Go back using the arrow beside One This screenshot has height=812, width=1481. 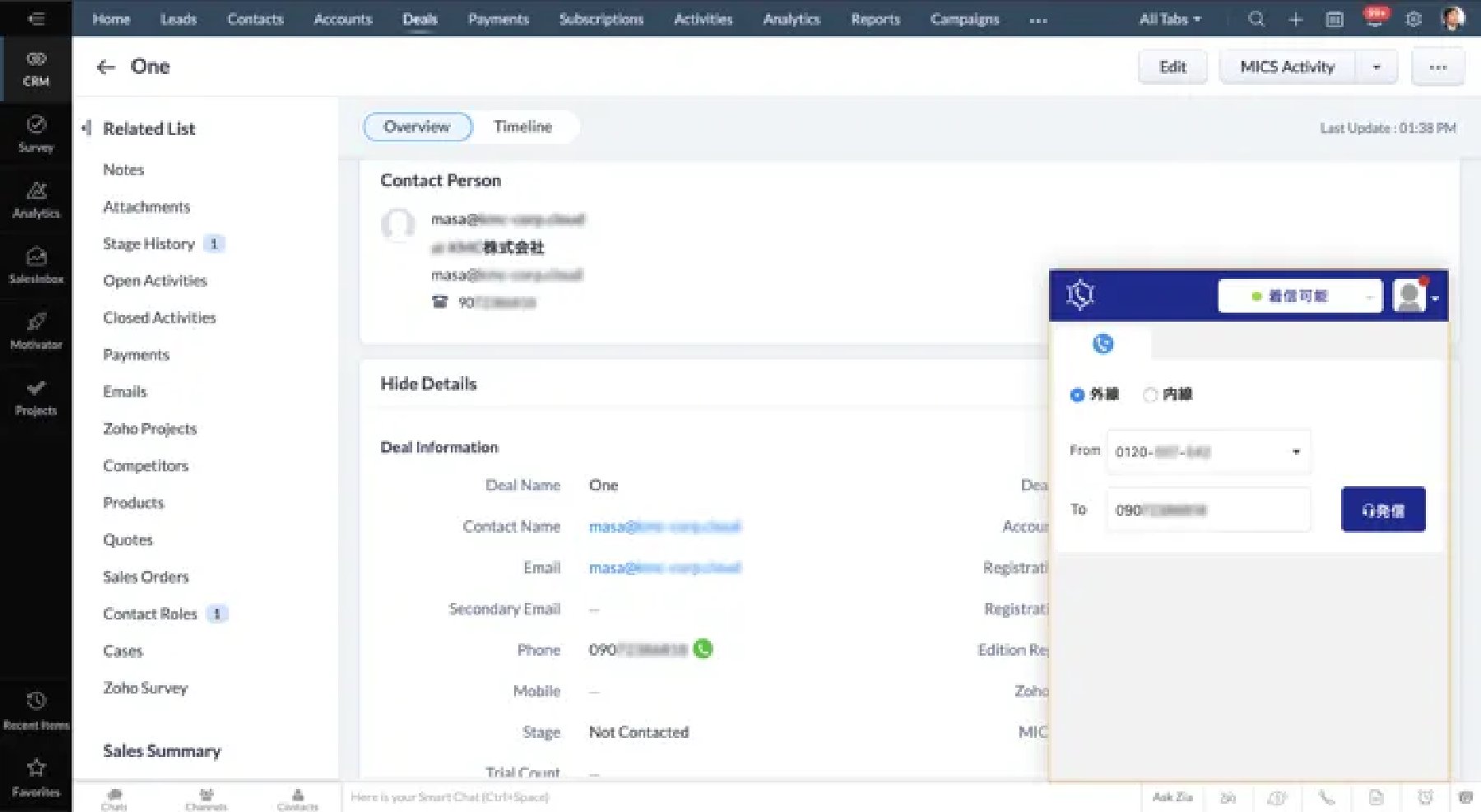106,67
